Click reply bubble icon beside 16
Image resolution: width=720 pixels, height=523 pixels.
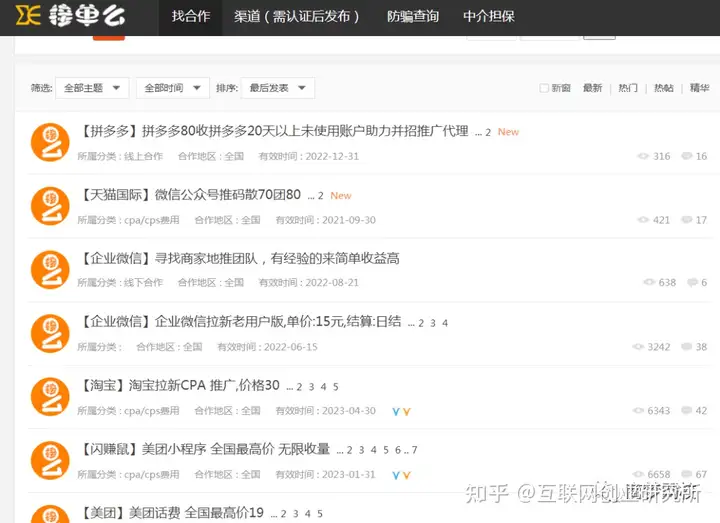tap(686, 156)
